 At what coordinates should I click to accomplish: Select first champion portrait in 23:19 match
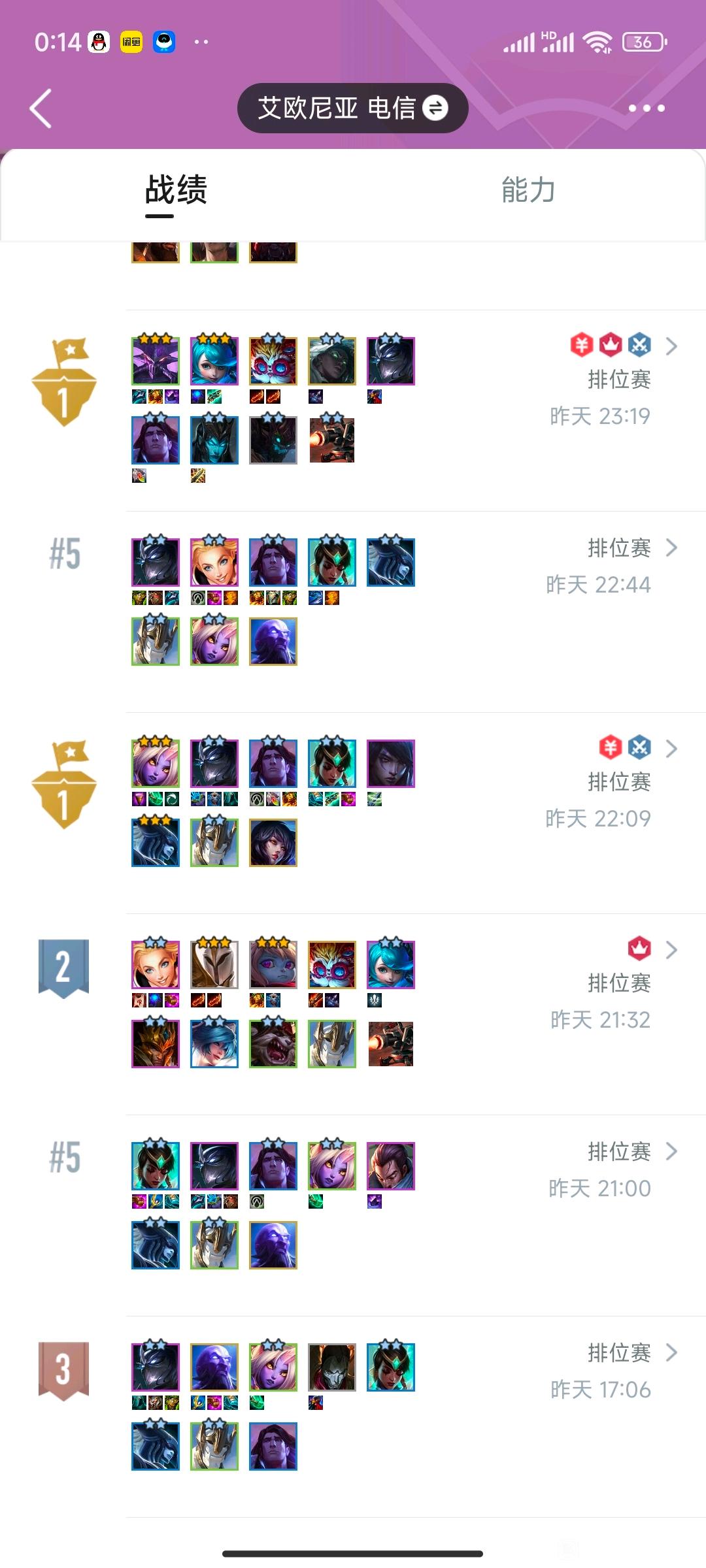[156, 361]
